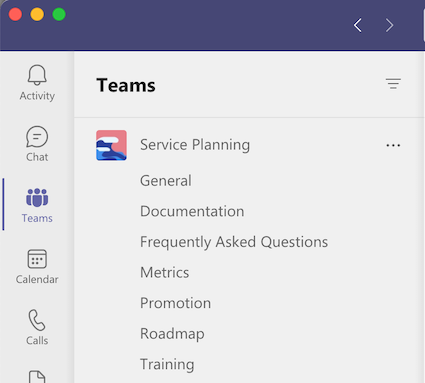The image size is (425, 383).
Task: Open Service Planning more options ellipsis
Action: (x=393, y=145)
